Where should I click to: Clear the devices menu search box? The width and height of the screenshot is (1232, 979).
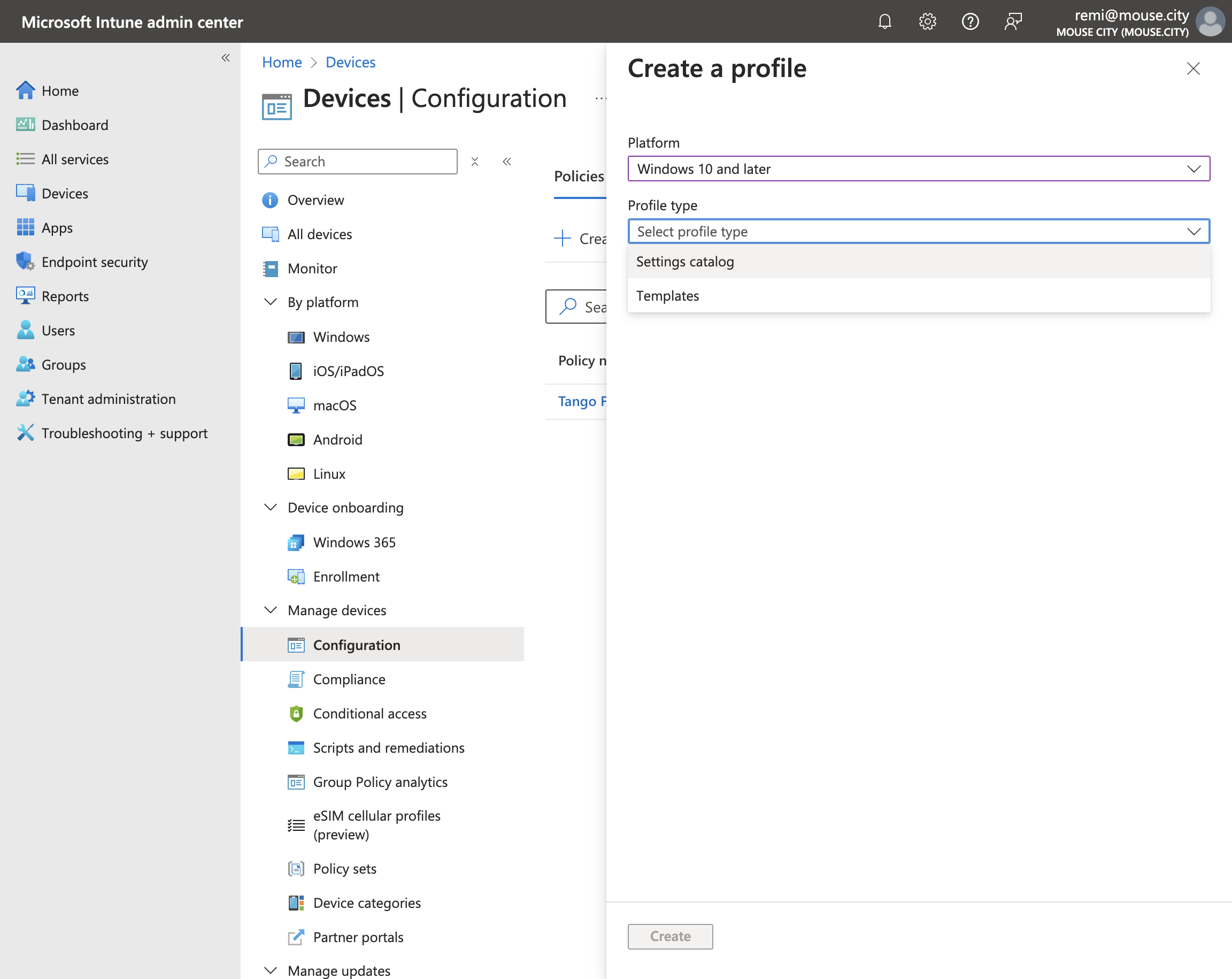(474, 162)
